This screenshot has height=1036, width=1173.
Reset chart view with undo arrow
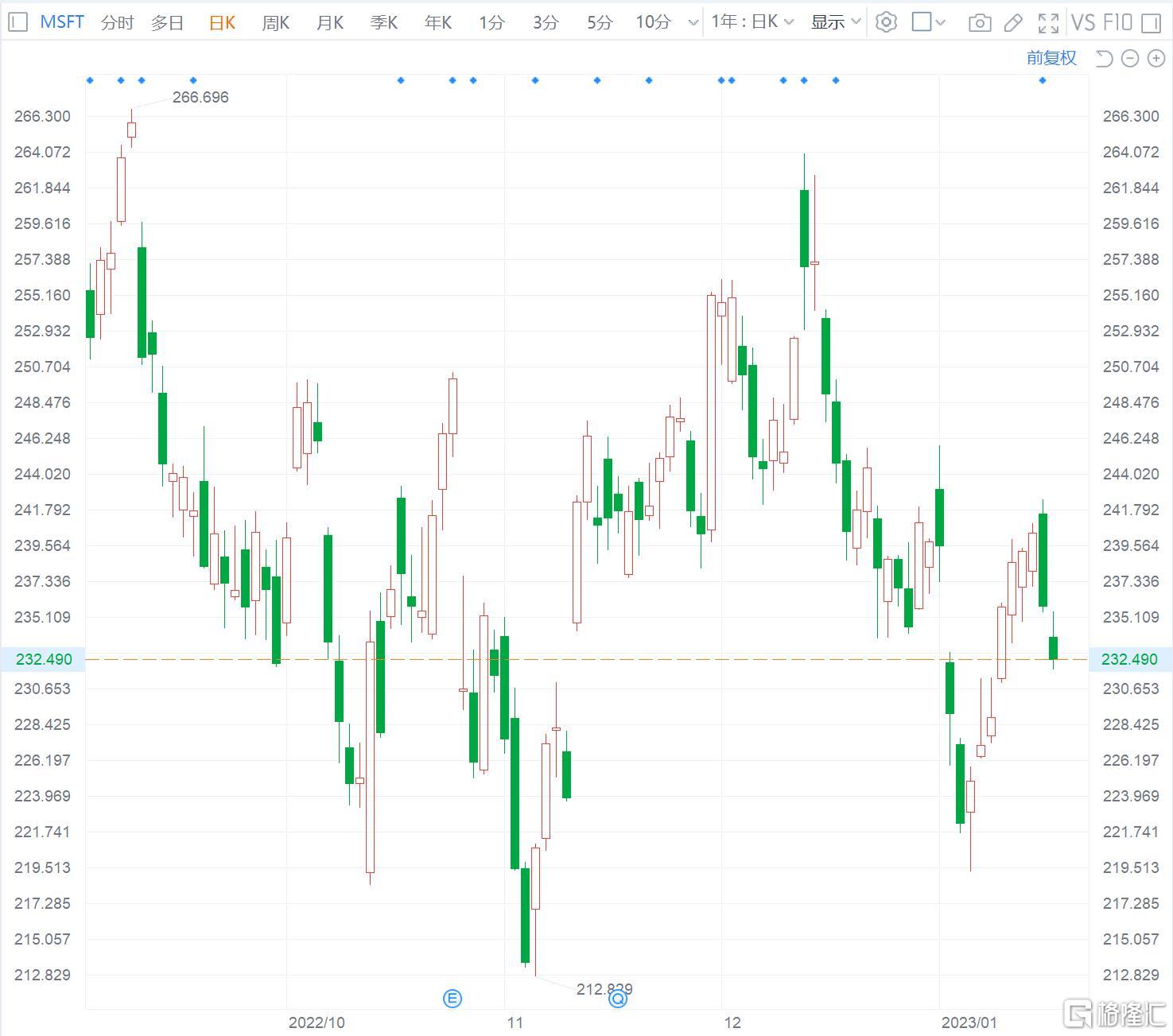1104,58
